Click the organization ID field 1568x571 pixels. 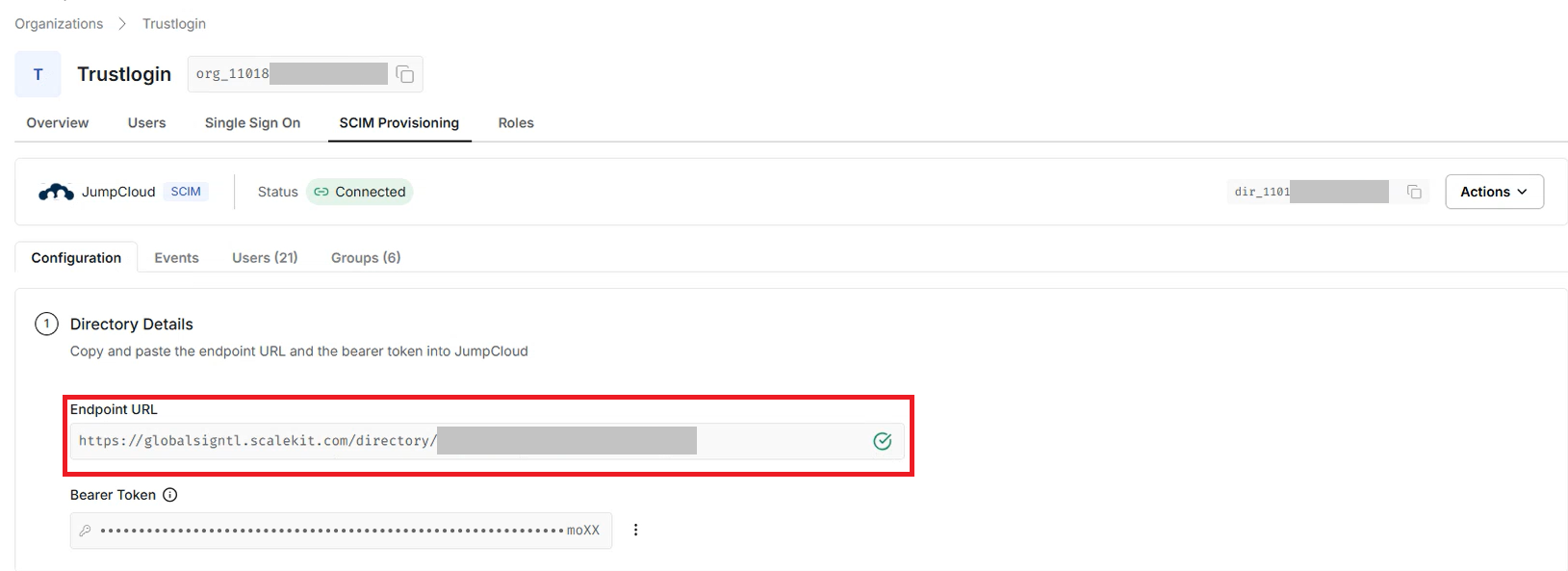pos(305,74)
